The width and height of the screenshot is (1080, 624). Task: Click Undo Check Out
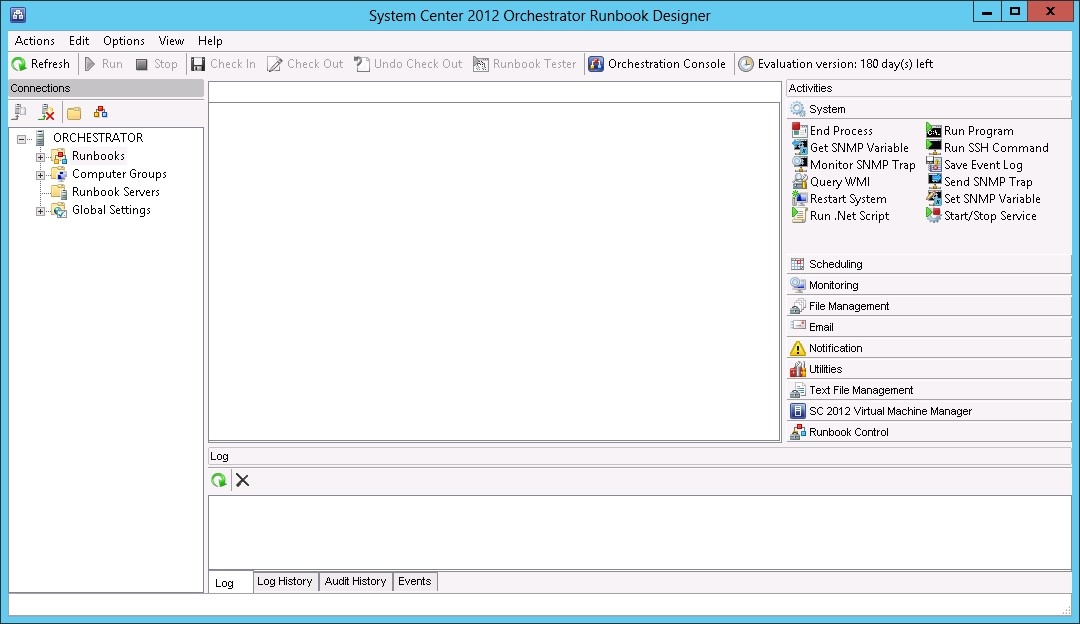(x=408, y=64)
